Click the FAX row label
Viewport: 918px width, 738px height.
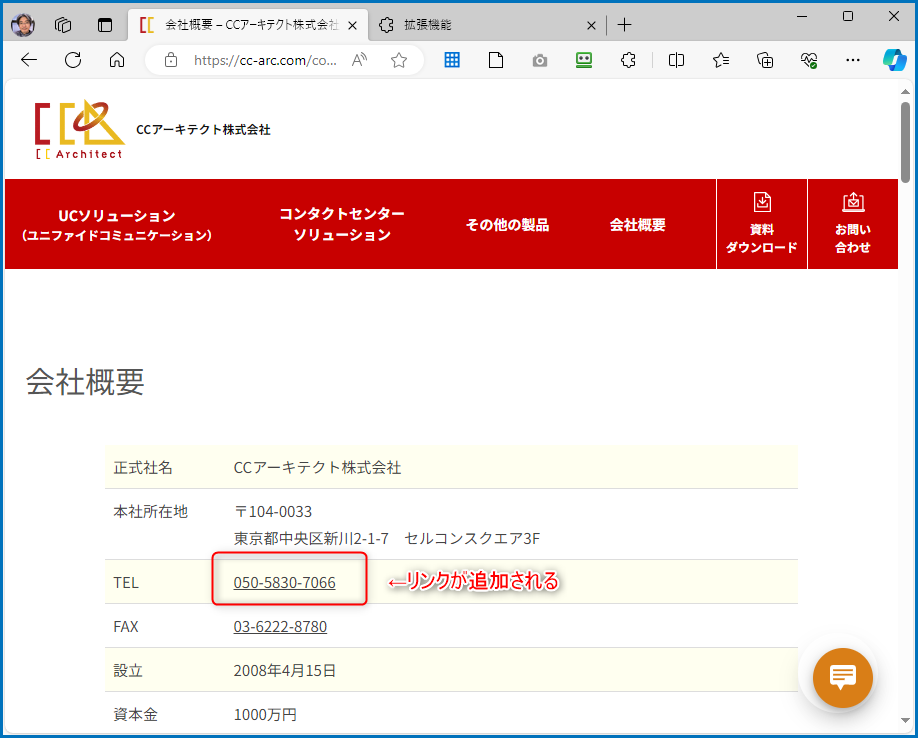[x=126, y=627]
